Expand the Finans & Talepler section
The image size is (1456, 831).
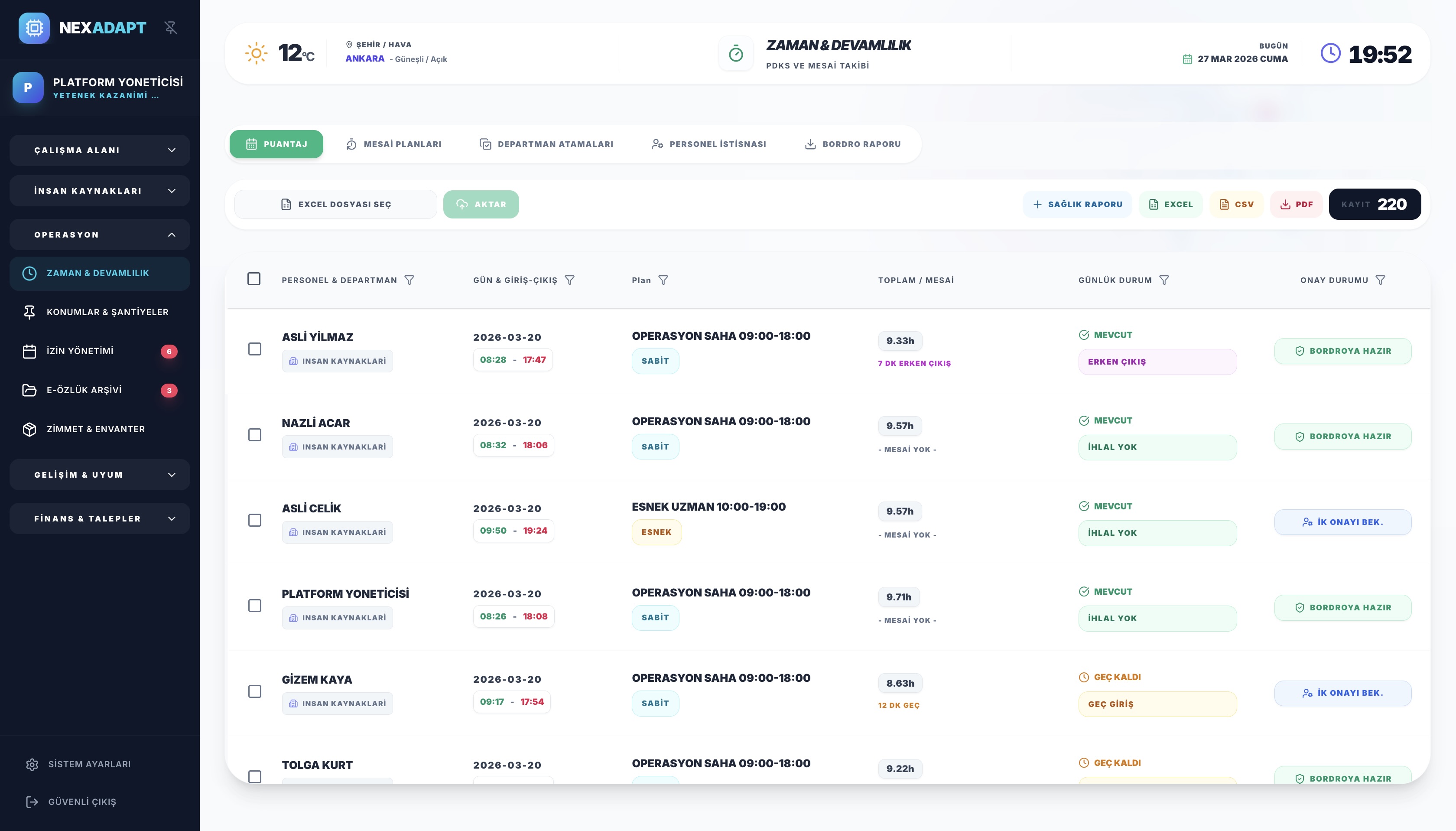(100, 518)
